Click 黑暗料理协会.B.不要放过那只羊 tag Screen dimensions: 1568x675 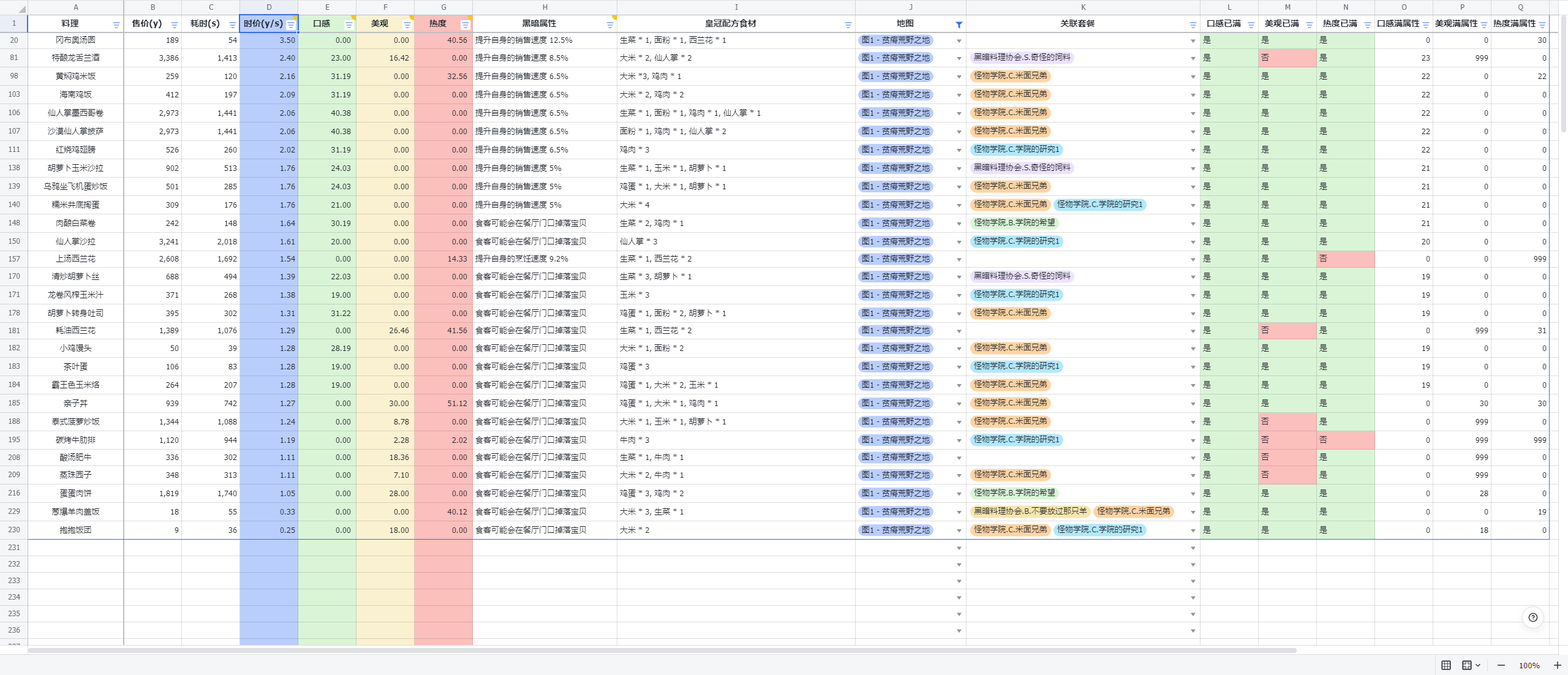[1030, 511]
